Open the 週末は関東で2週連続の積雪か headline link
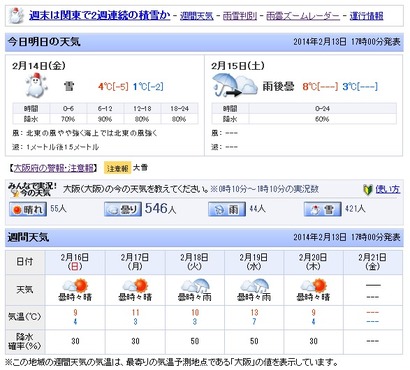Image resolution: width=410 pixels, height=370 pixels. pyautogui.click(x=99, y=15)
